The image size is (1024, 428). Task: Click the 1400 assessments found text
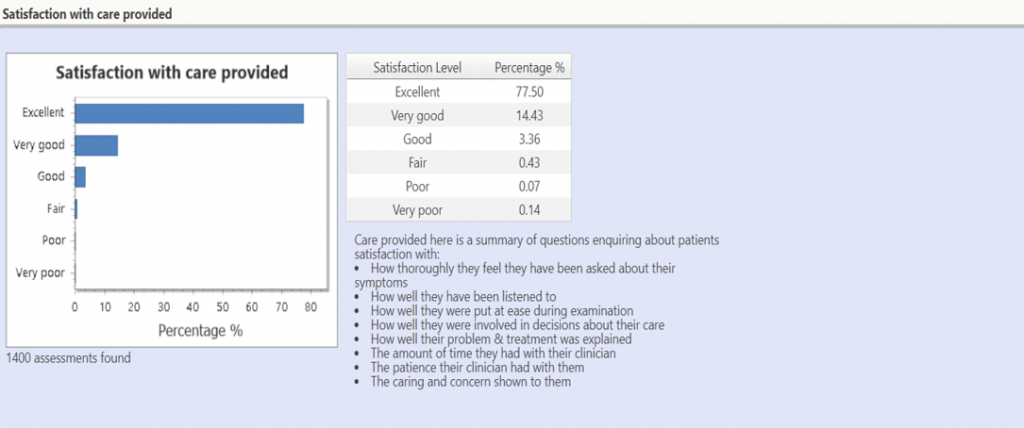click(x=68, y=357)
